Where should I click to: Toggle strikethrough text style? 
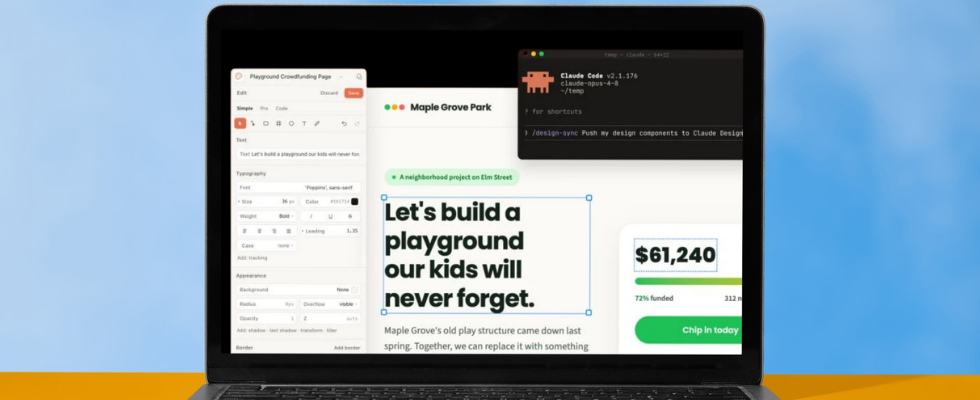(x=350, y=216)
